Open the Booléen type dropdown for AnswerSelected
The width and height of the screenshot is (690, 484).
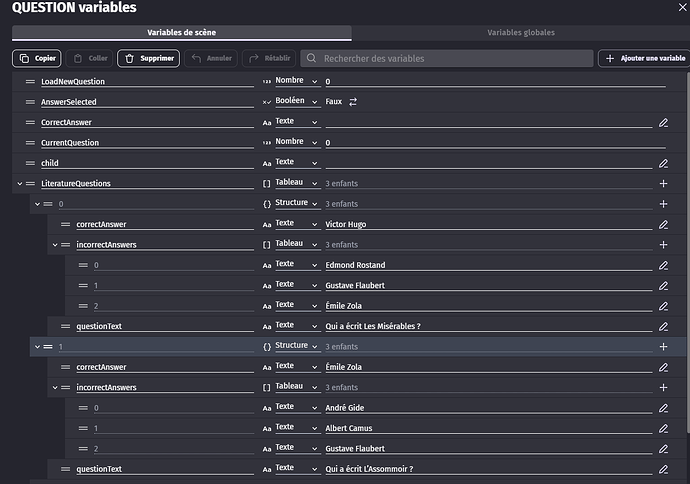tap(297, 101)
